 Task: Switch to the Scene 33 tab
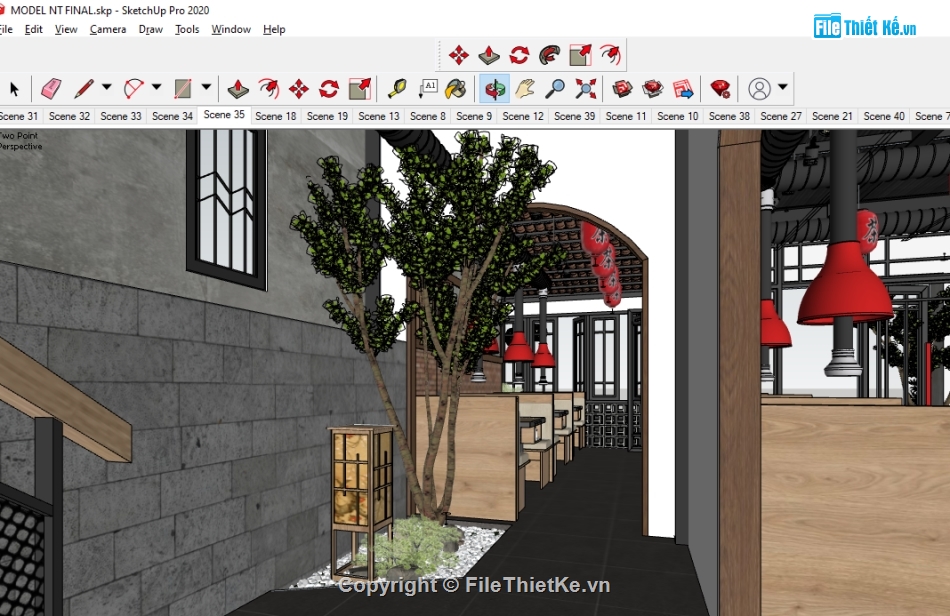pyautogui.click(x=121, y=116)
